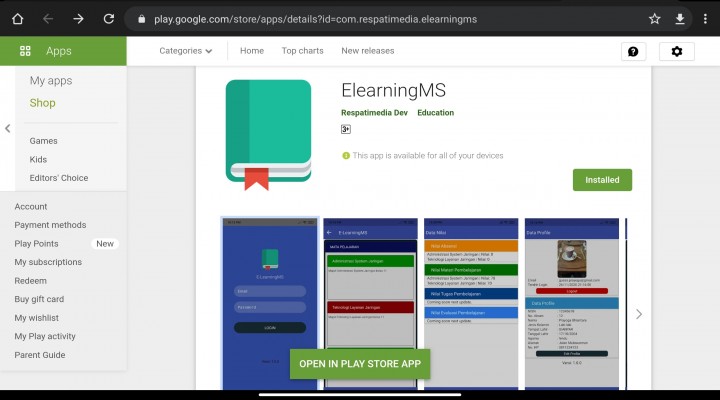Open the Top charts tab
Viewport: 720px width, 400px height.
click(x=302, y=51)
